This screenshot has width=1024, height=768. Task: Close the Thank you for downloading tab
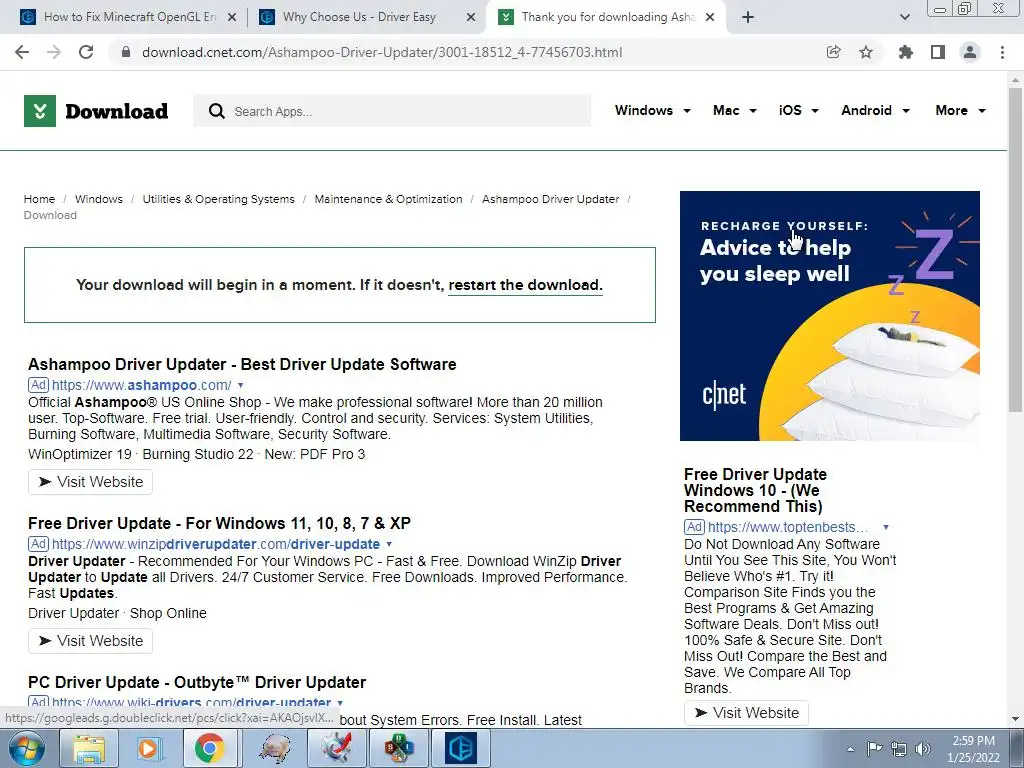click(x=711, y=18)
